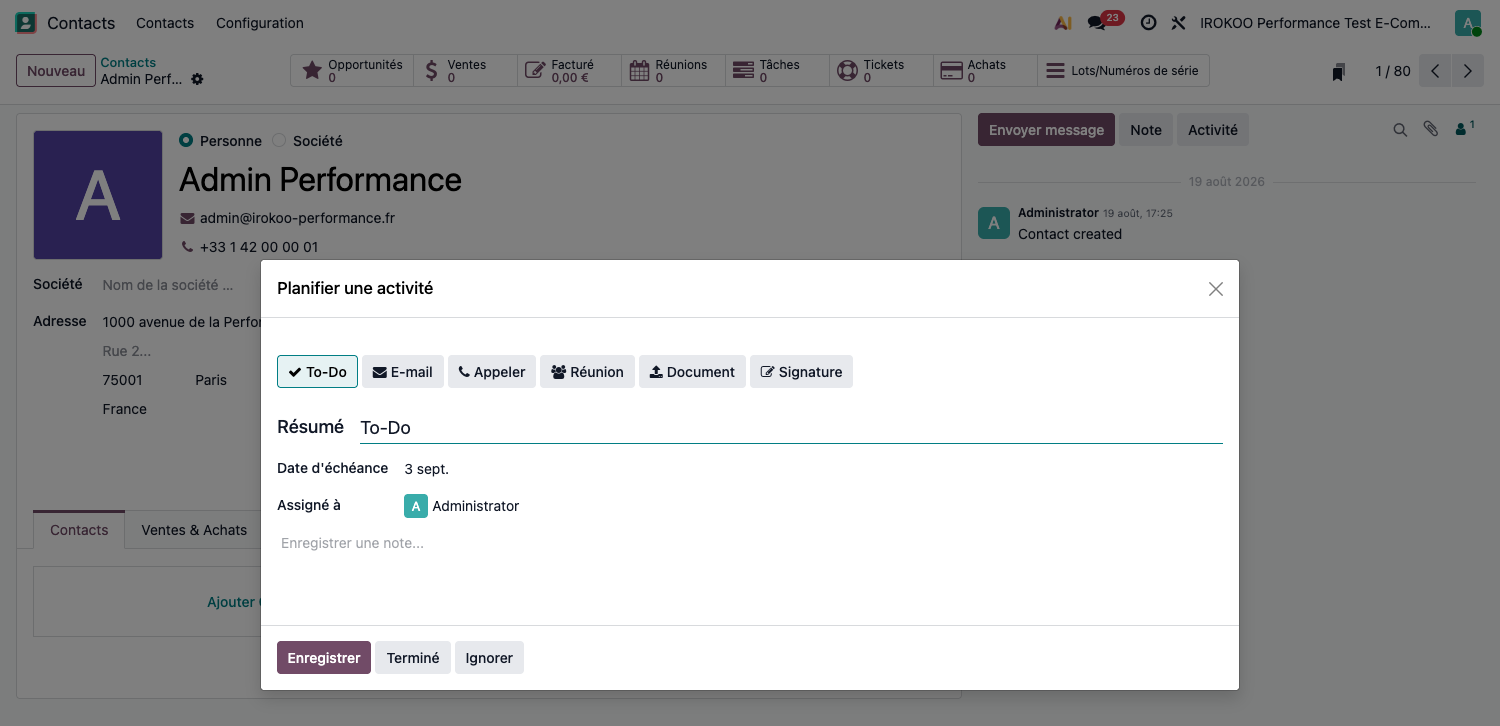Select the Personne radio button
Screen dimensions: 1500x726
[x=186, y=141]
